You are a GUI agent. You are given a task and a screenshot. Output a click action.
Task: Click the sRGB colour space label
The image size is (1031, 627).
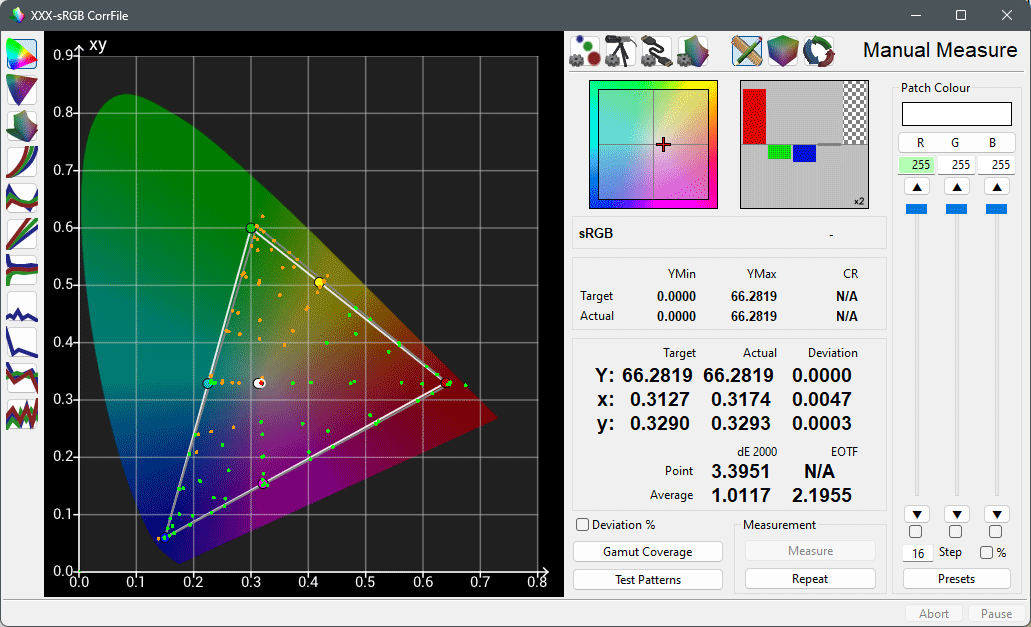tap(596, 233)
